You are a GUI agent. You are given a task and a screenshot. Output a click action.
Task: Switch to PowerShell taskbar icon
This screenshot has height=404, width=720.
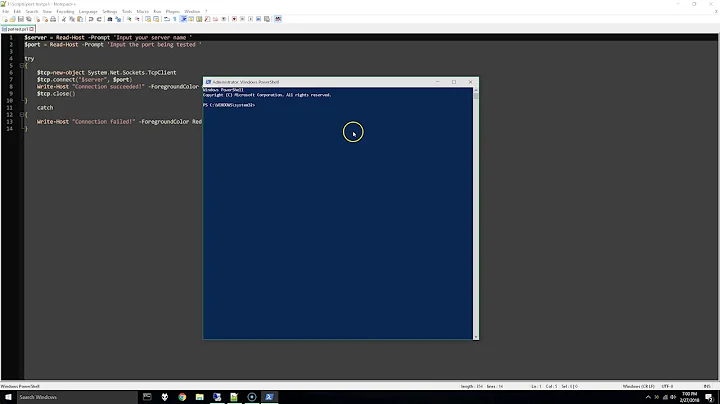point(269,397)
